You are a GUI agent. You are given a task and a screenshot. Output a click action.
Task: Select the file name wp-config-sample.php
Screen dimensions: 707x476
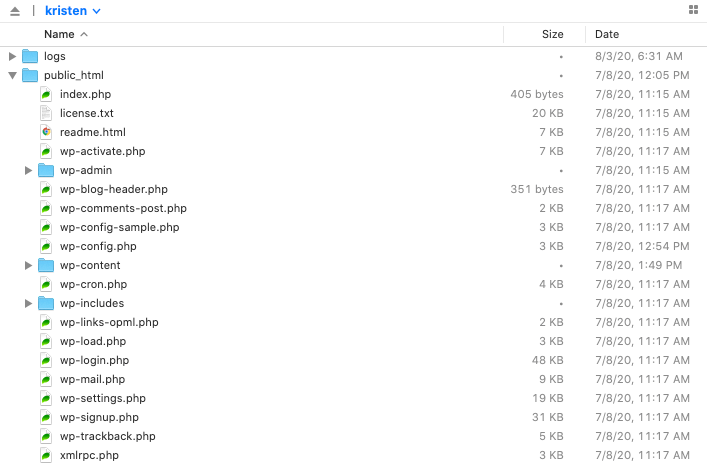pyautogui.click(x=119, y=227)
